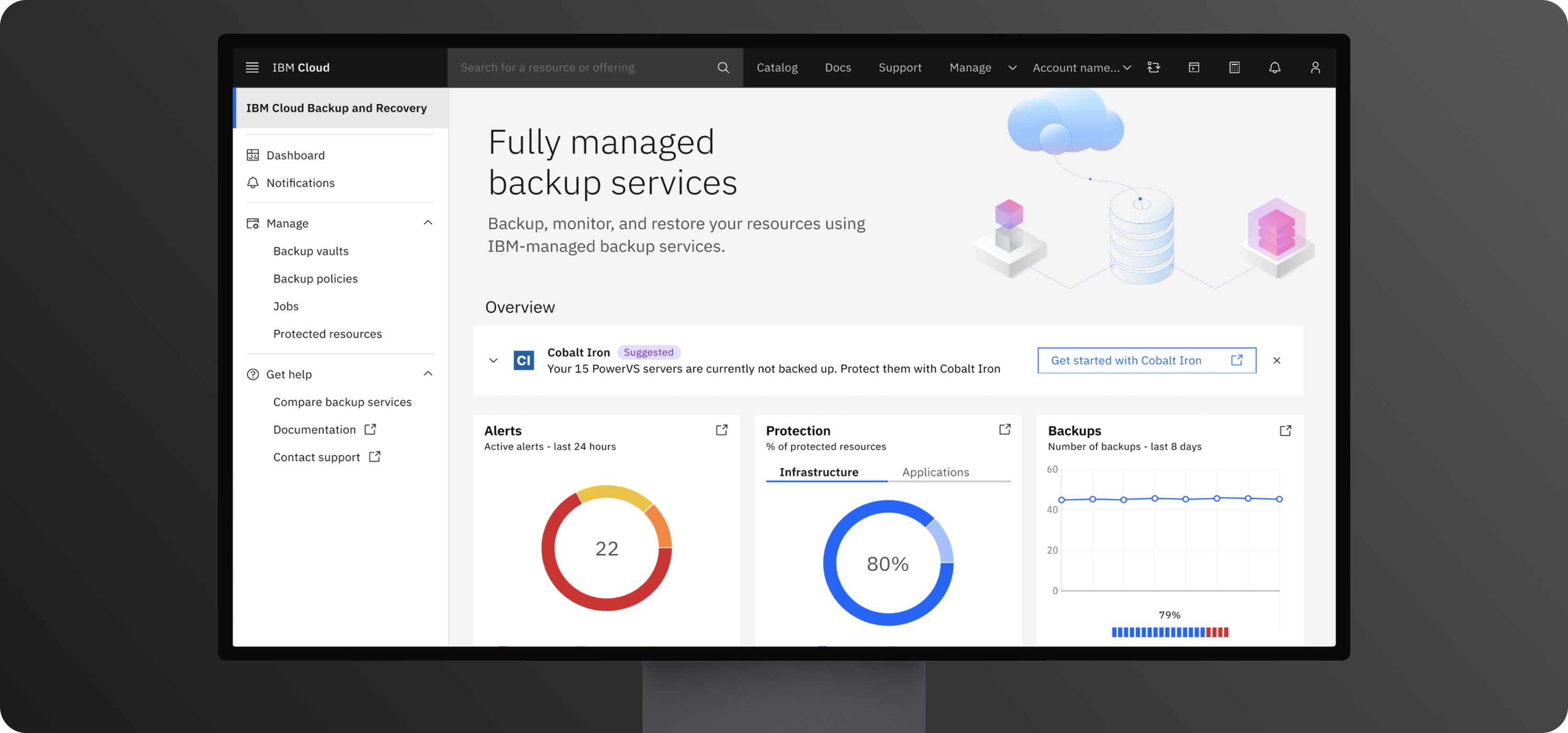Image resolution: width=1568 pixels, height=733 pixels.
Task: Collapse the Manage section
Action: click(429, 223)
